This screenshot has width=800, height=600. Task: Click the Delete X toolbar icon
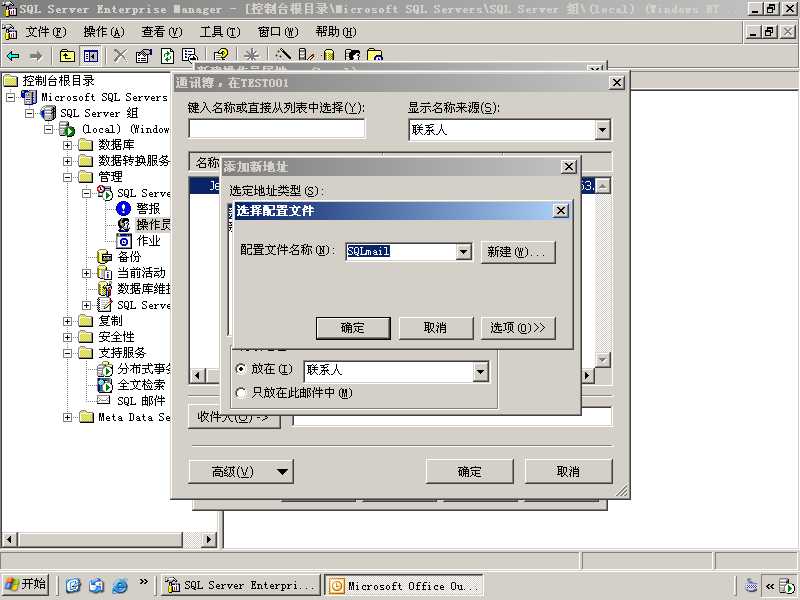click(120, 56)
